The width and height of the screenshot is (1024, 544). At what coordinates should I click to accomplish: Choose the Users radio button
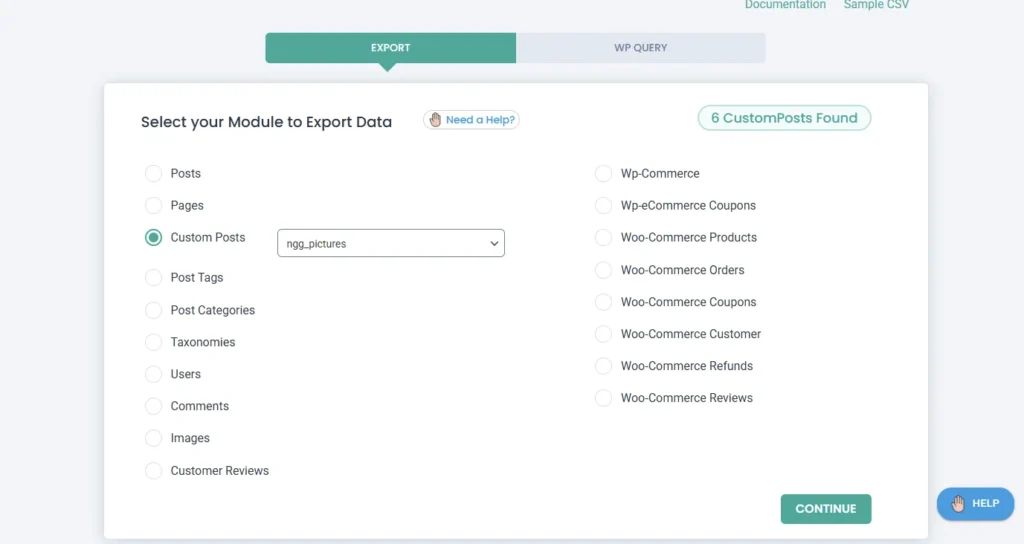tap(153, 374)
